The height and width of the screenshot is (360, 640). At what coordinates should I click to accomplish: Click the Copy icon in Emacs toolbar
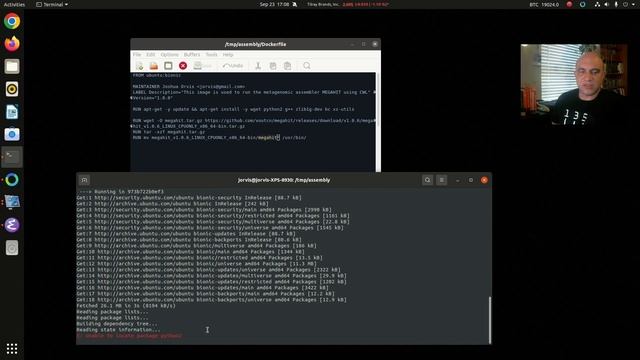(273, 66)
